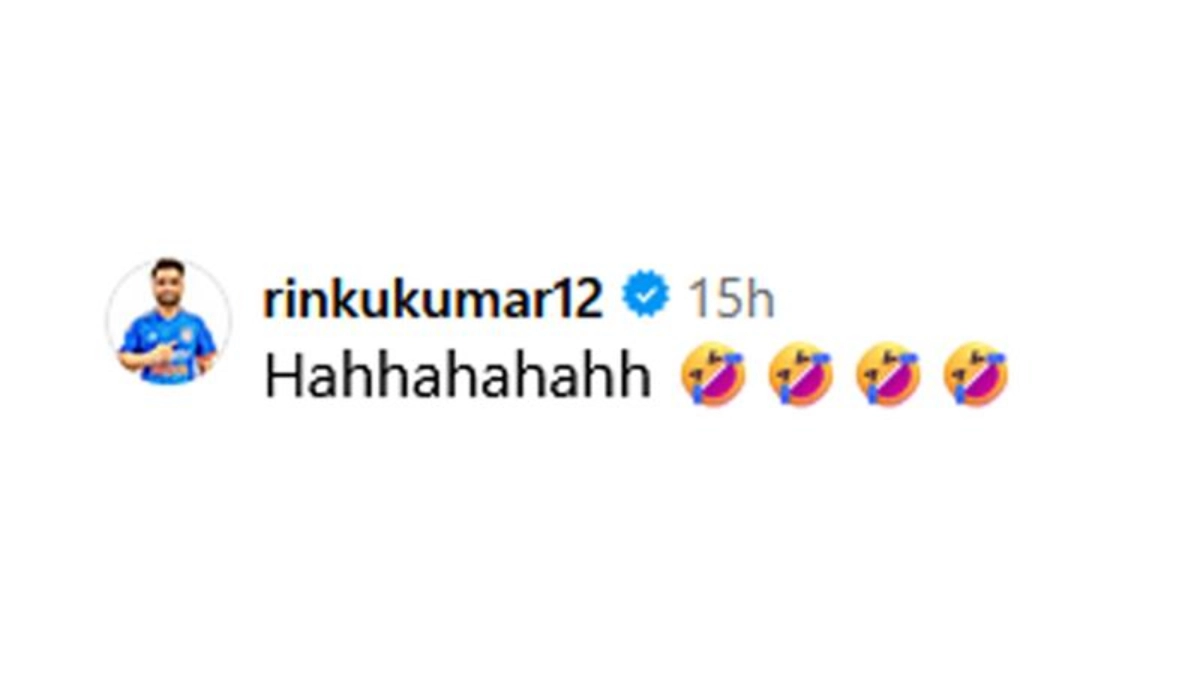The width and height of the screenshot is (1200, 675).
Task: Click the word Hahhahahahh in the comment
Action: click(458, 378)
